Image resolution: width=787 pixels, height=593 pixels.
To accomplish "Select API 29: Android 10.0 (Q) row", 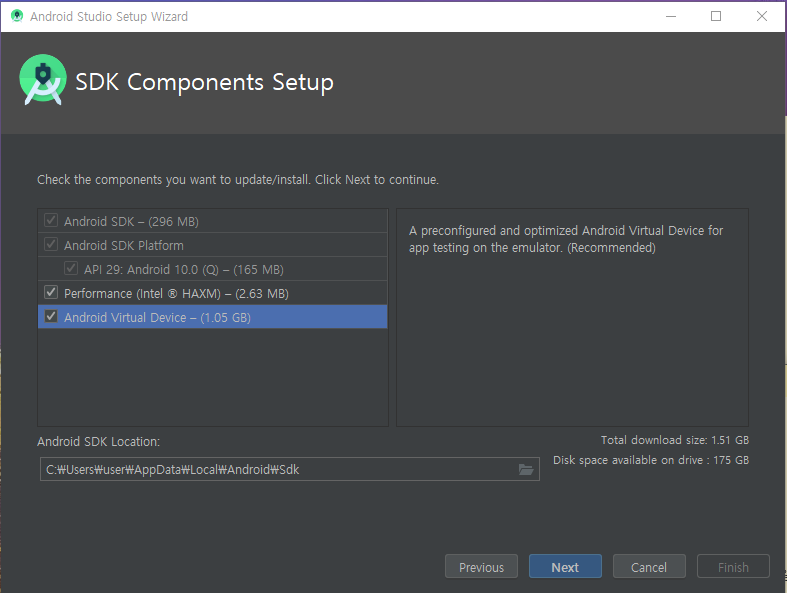I will tap(212, 269).
